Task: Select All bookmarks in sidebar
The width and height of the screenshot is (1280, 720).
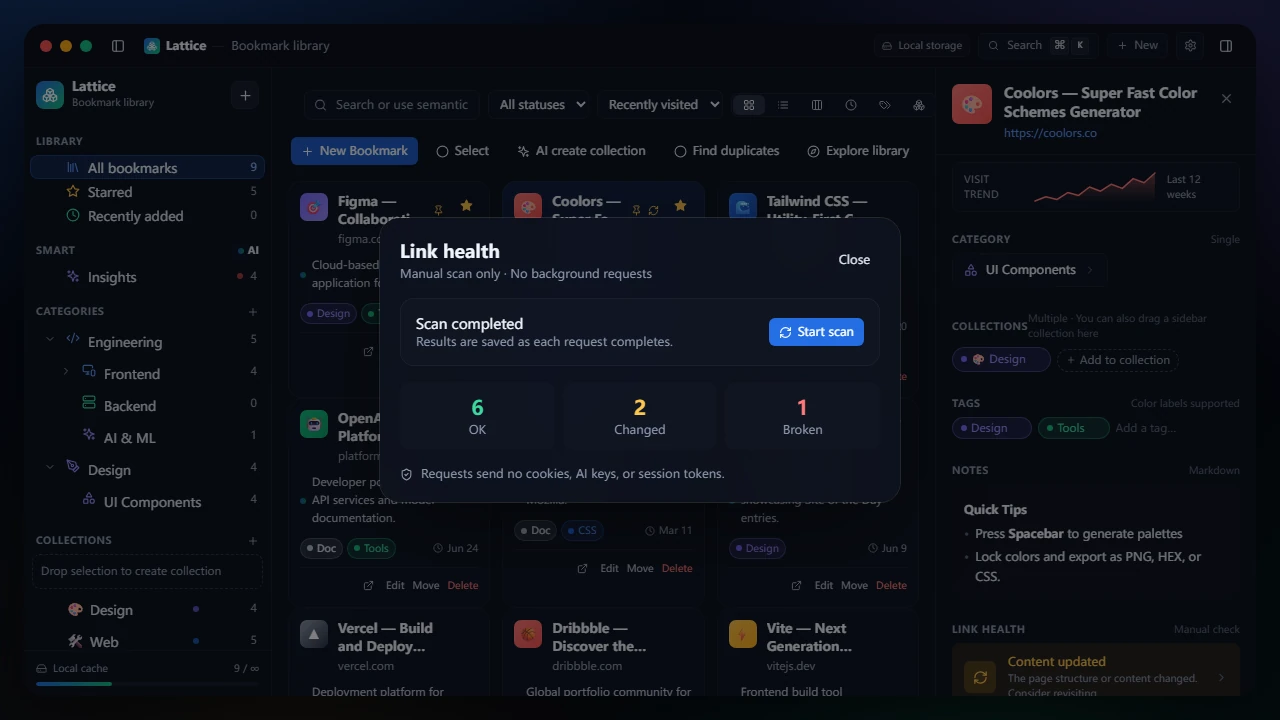Action: click(x=147, y=167)
